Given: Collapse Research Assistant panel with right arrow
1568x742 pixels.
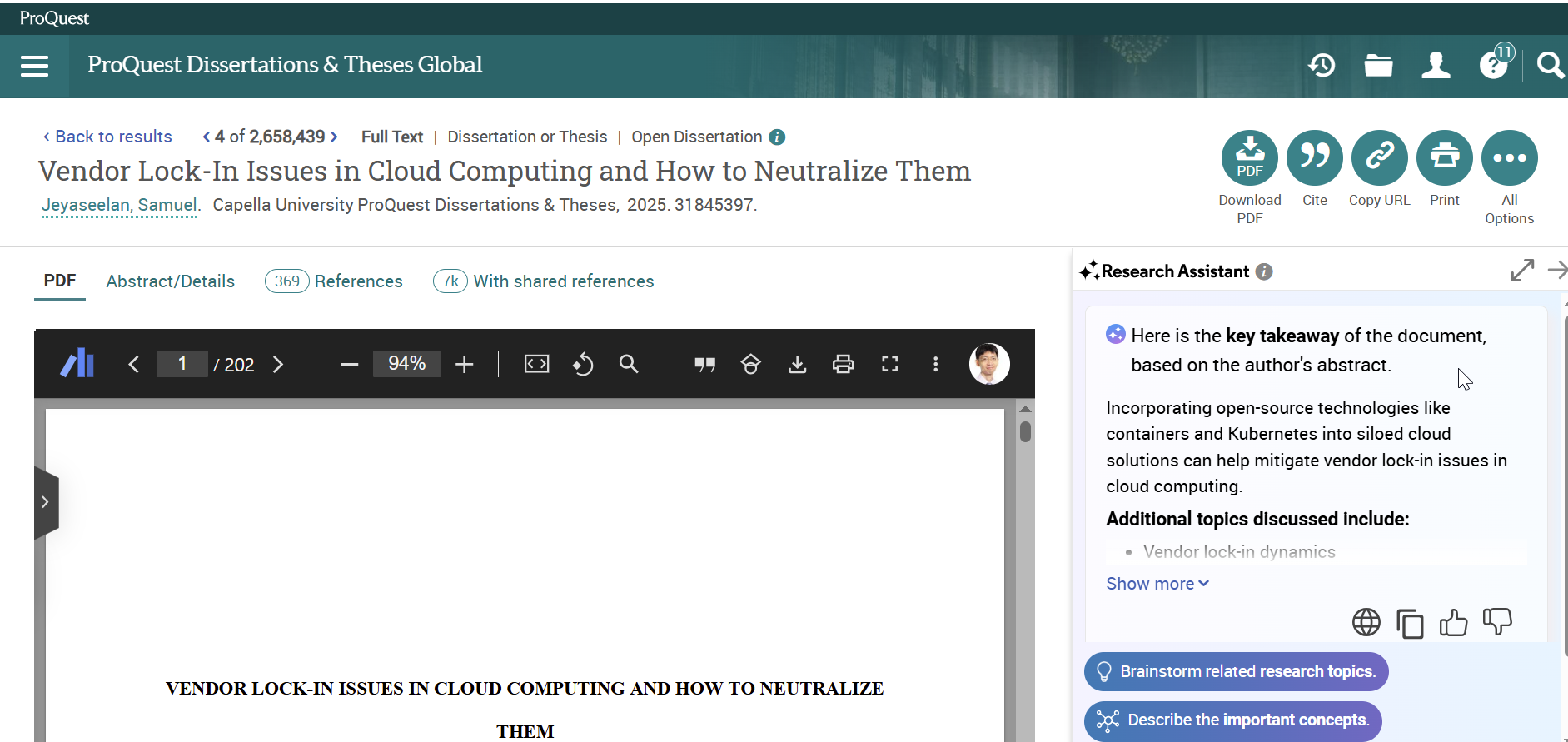Looking at the screenshot, I should 1557,270.
